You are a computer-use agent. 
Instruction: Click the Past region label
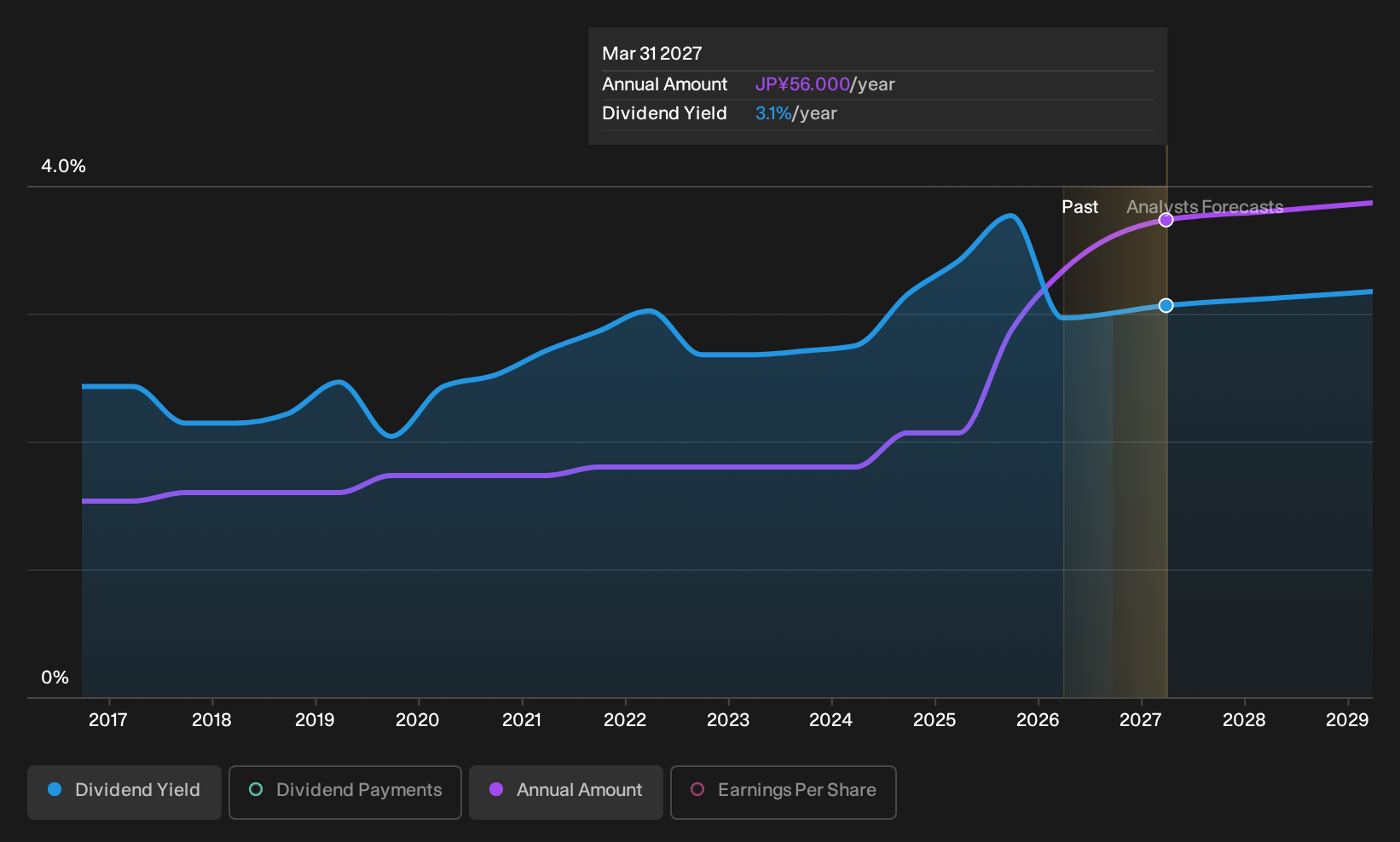(x=1079, y=207)
